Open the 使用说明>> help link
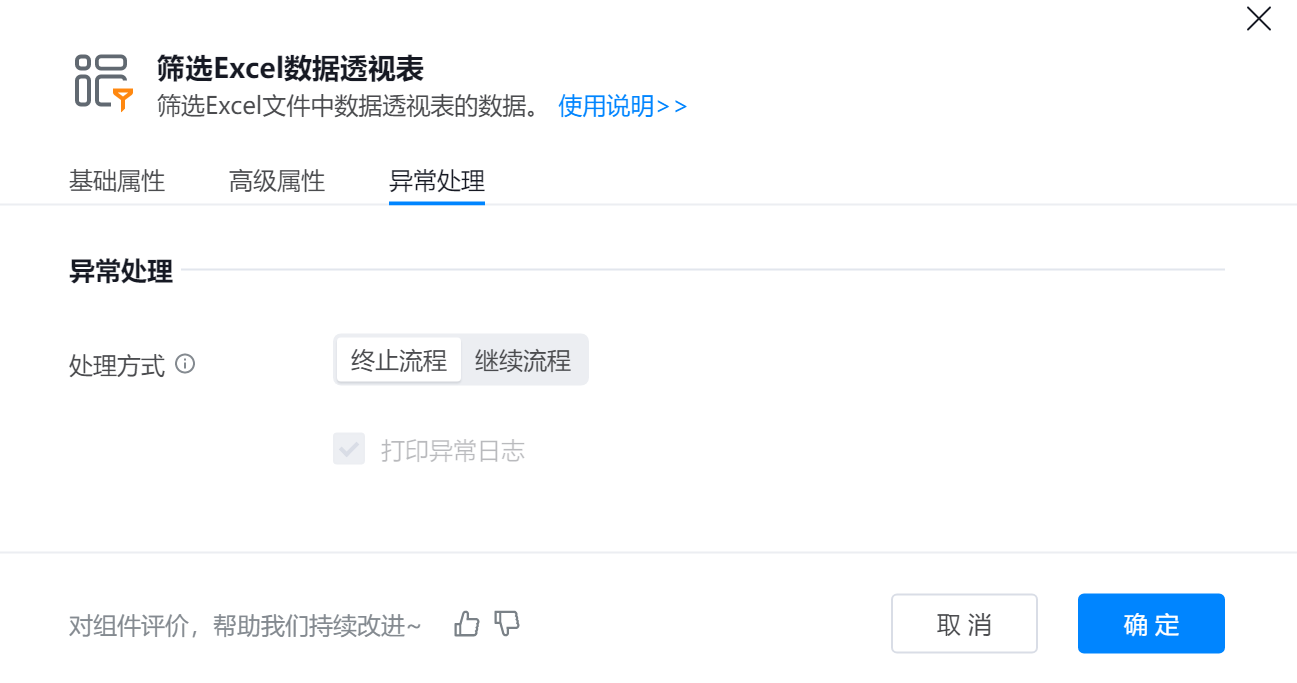Image resolution: width=1297 pixels, height=683 pixels. (x=622, y=106)
